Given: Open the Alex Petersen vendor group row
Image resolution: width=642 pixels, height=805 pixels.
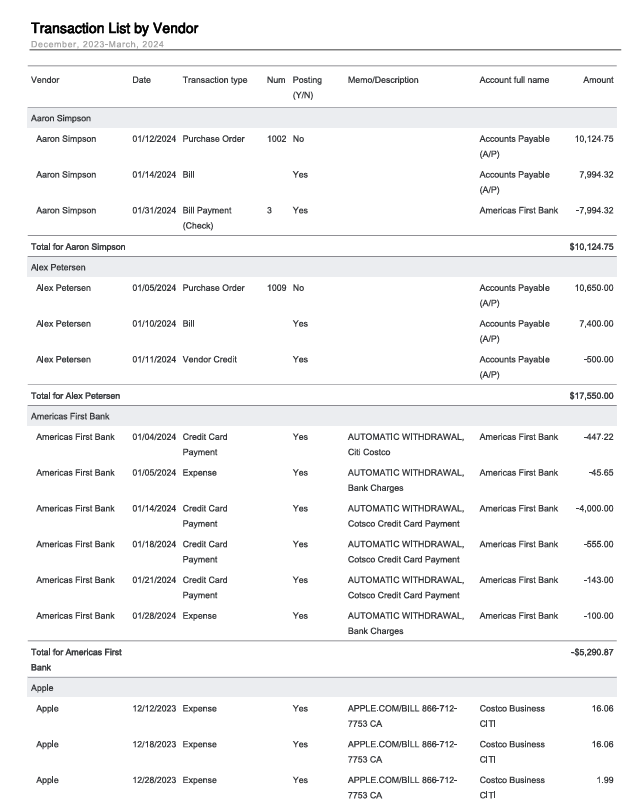Looking at the screenshot, I should click(322, 267).
